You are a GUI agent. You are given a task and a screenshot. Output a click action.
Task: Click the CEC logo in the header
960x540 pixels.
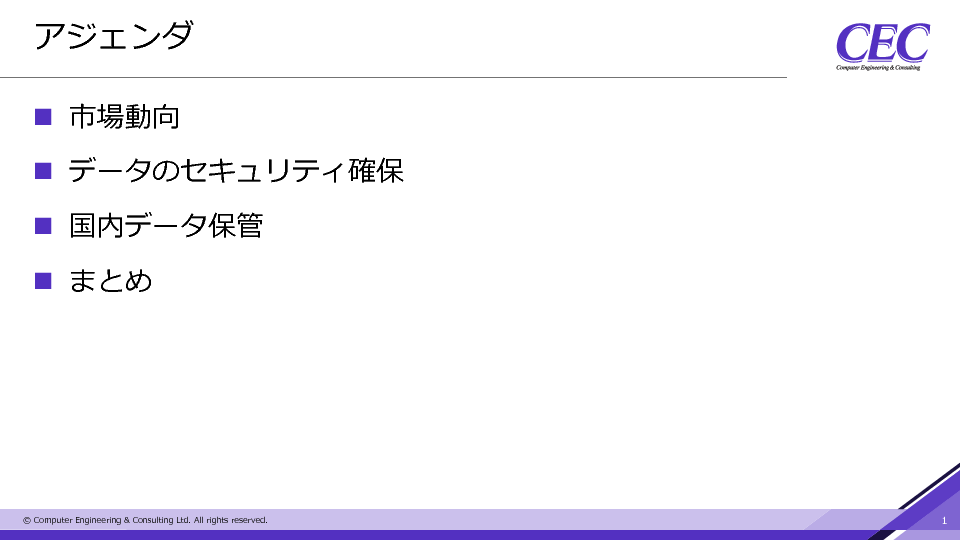(882, 45)
